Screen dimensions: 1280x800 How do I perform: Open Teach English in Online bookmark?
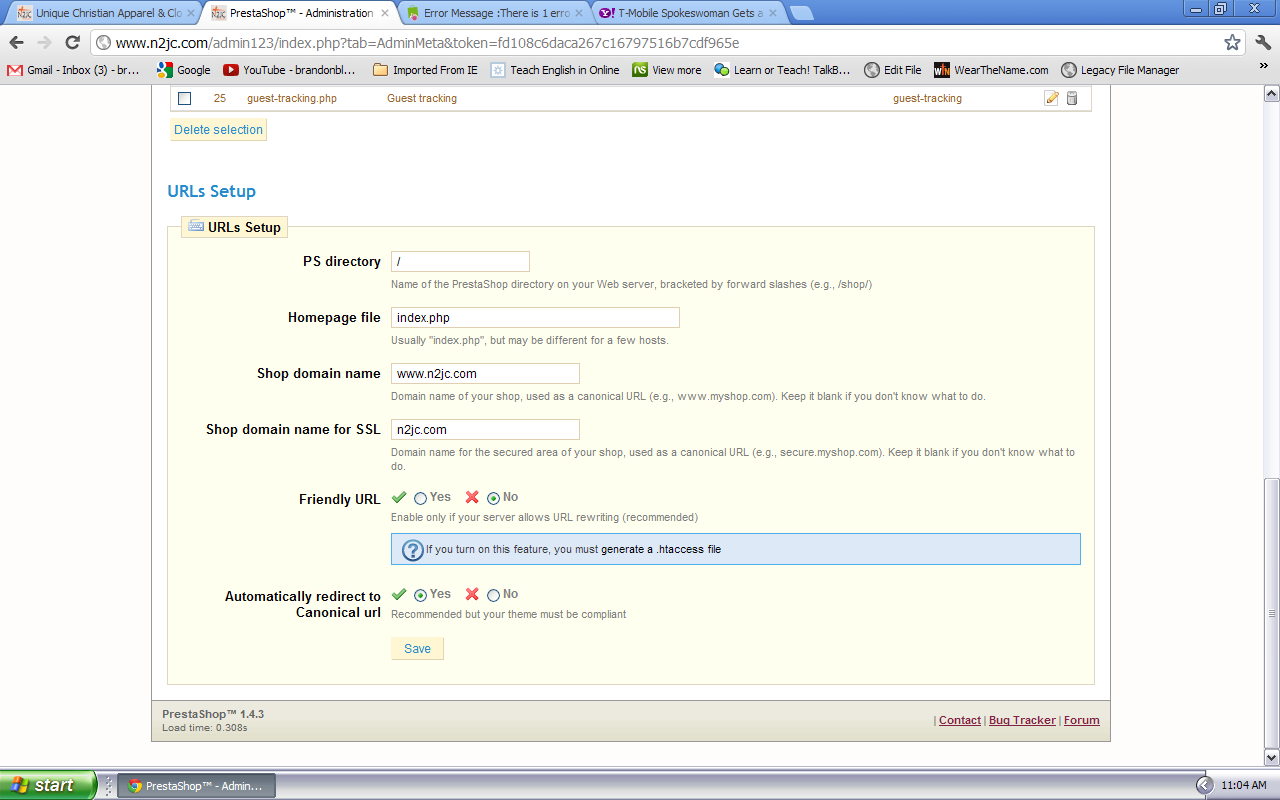[x=555, y=70]
